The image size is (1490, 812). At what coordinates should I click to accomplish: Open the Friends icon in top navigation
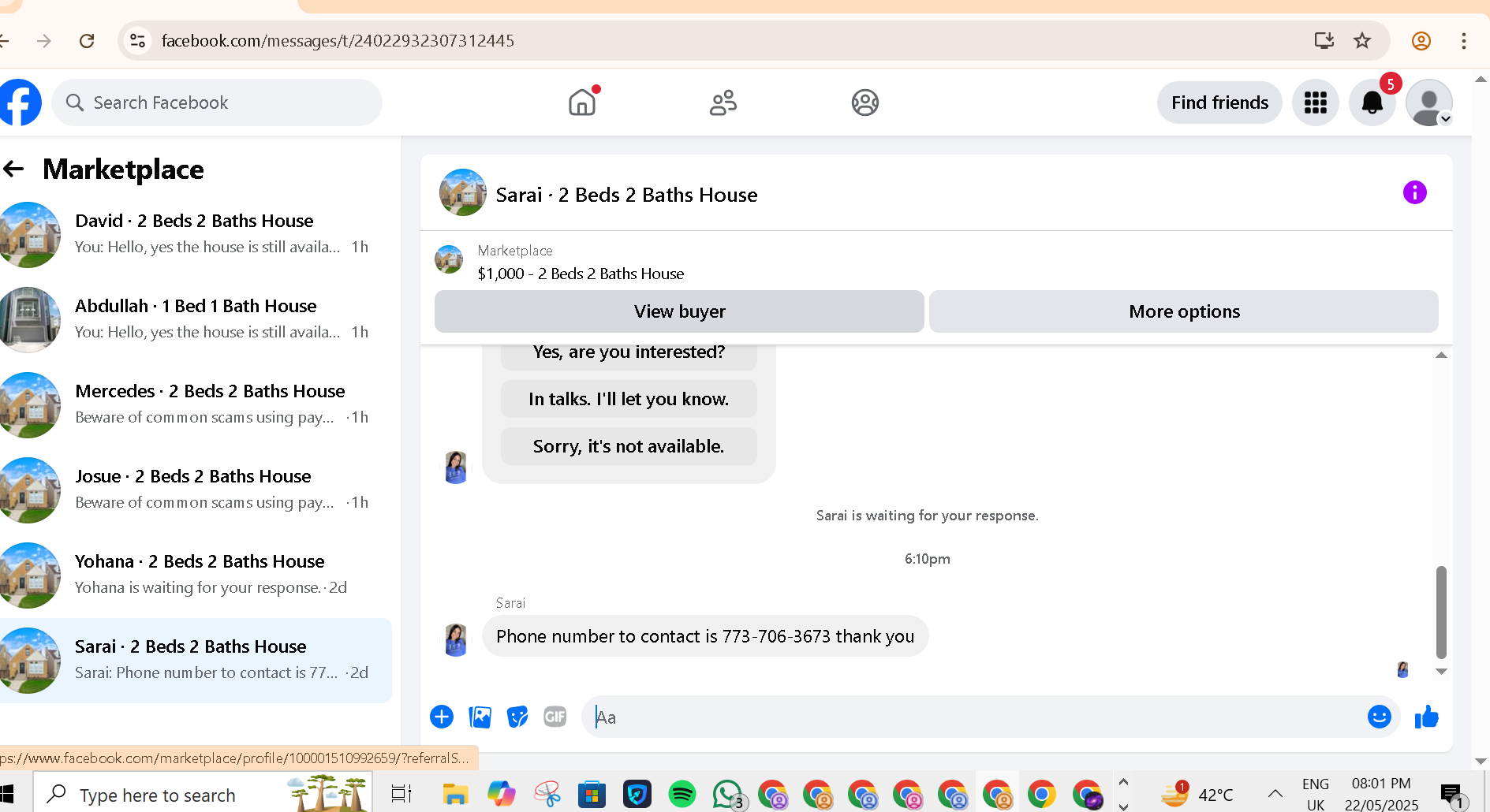pos(723,102)
